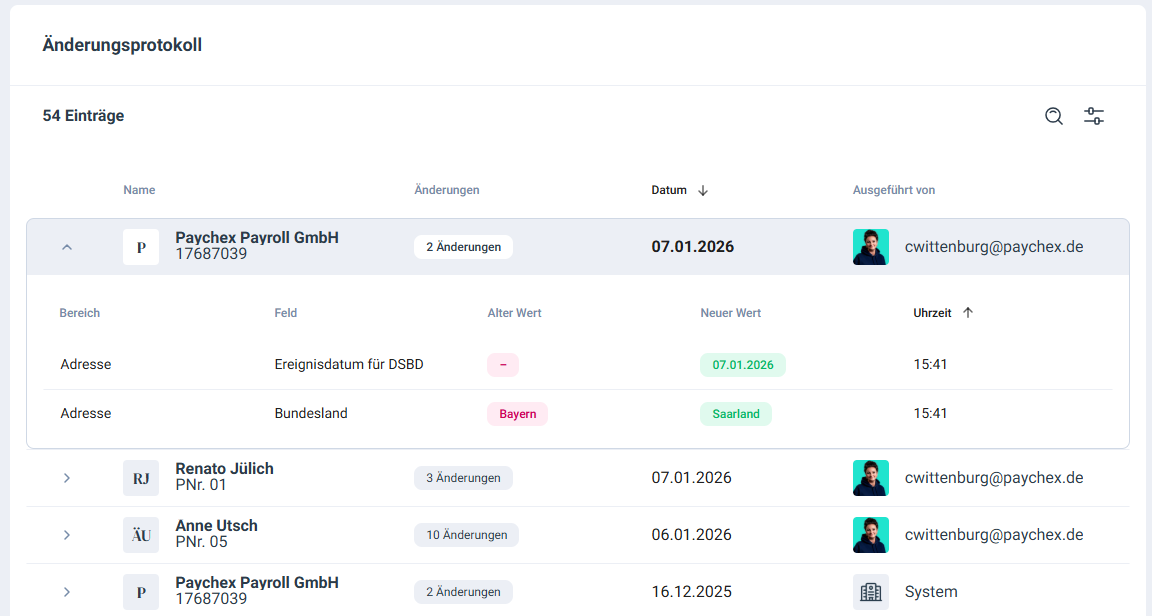Click the Uhrzeit ascending sort arrow

[967, 313]
